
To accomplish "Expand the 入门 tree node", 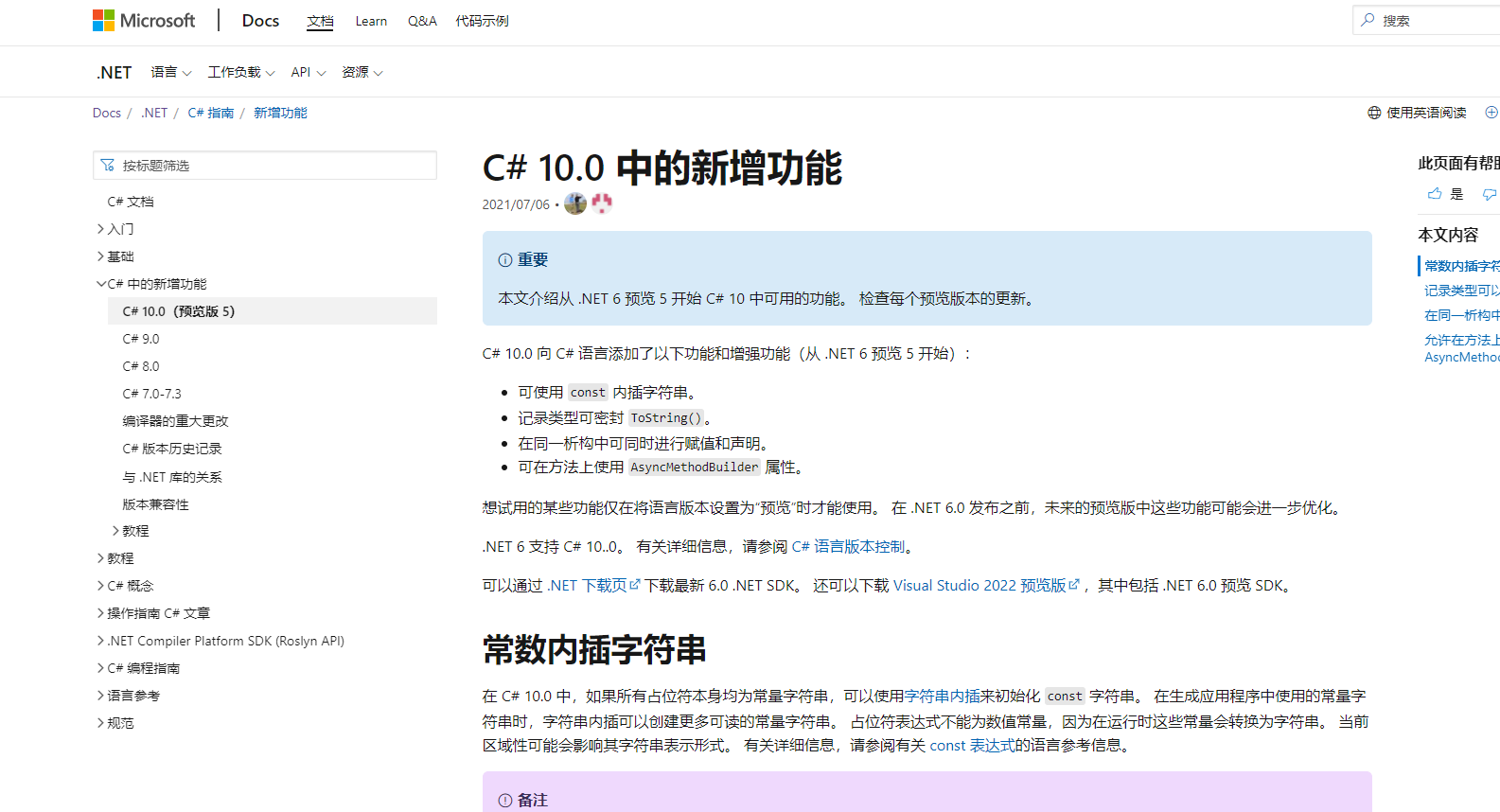I will pos(100,229).
